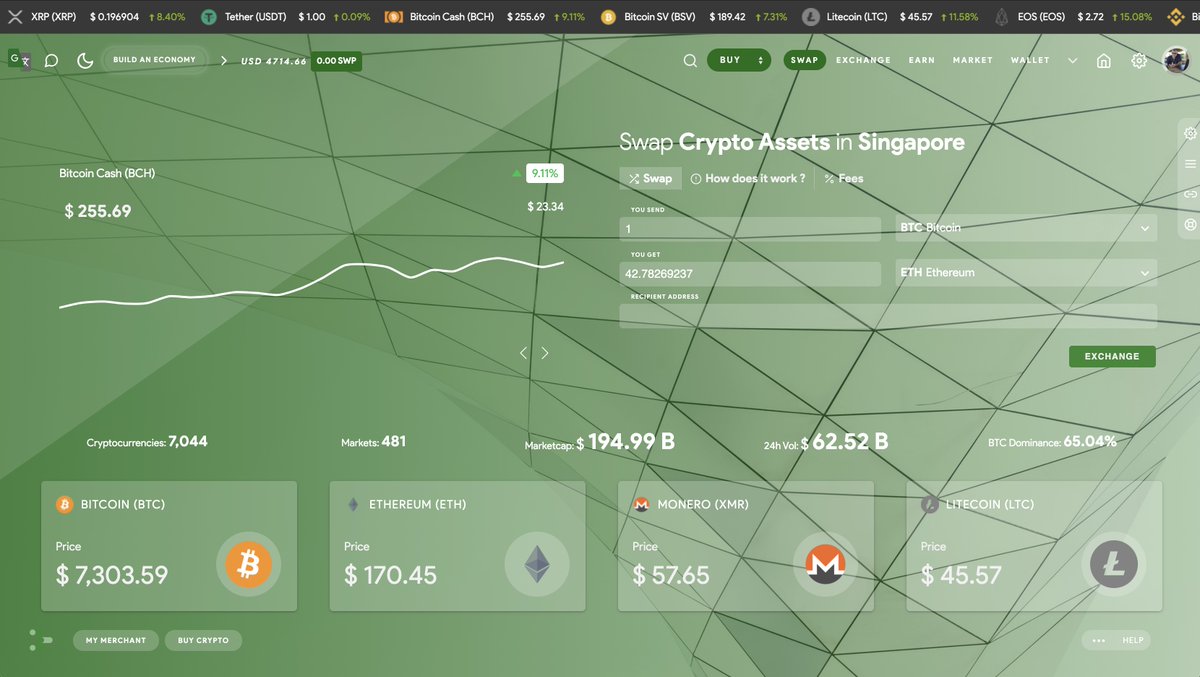Open the BTC Bitcoin currency dropdown
Viewport: 1200px width, 677px height.
1026,228
